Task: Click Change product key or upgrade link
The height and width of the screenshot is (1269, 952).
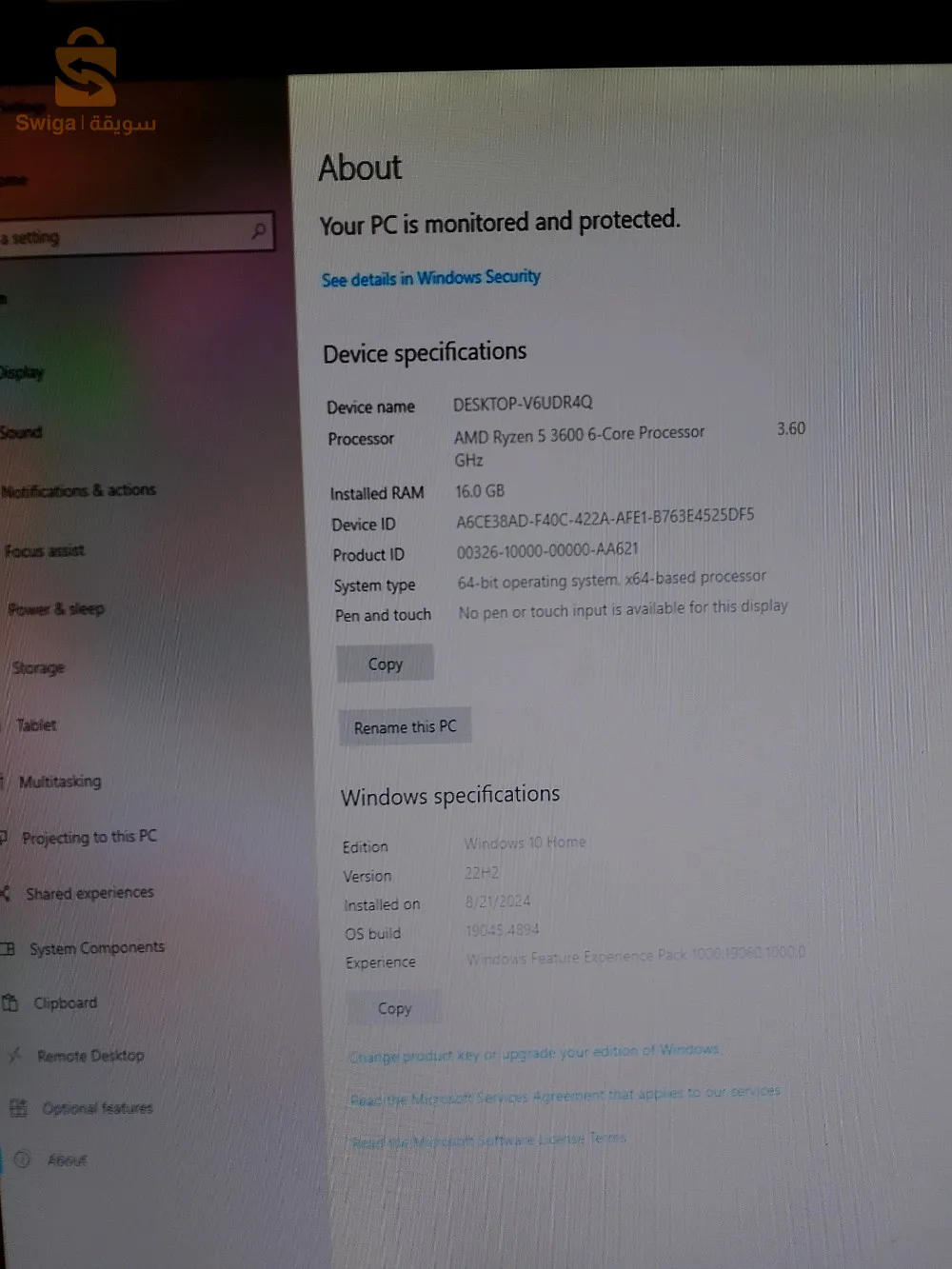Action: [534, 1053]
